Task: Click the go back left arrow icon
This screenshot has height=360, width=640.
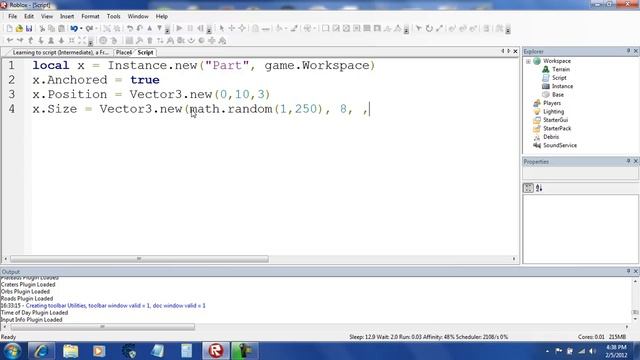Action: click(10, 40)
